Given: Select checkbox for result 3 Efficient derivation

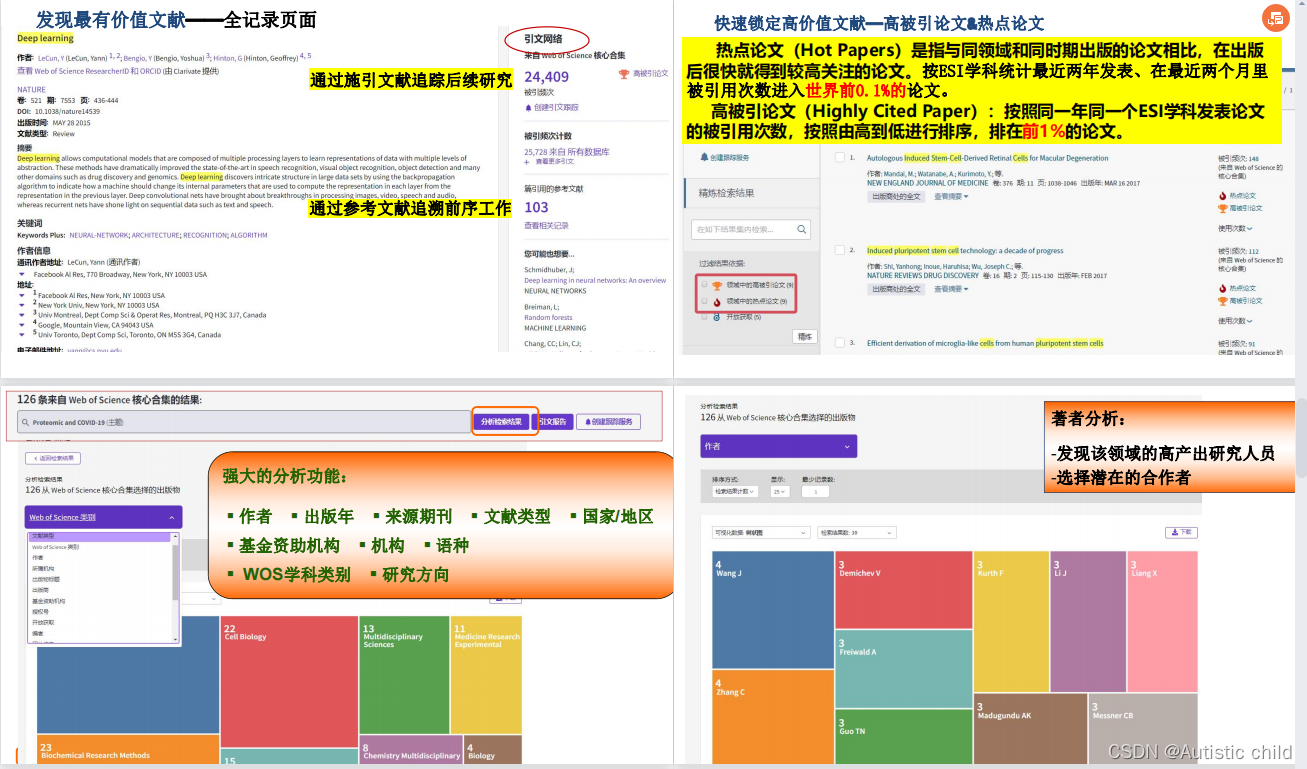Looking at the screenshot, I should [x=840, y=343].
